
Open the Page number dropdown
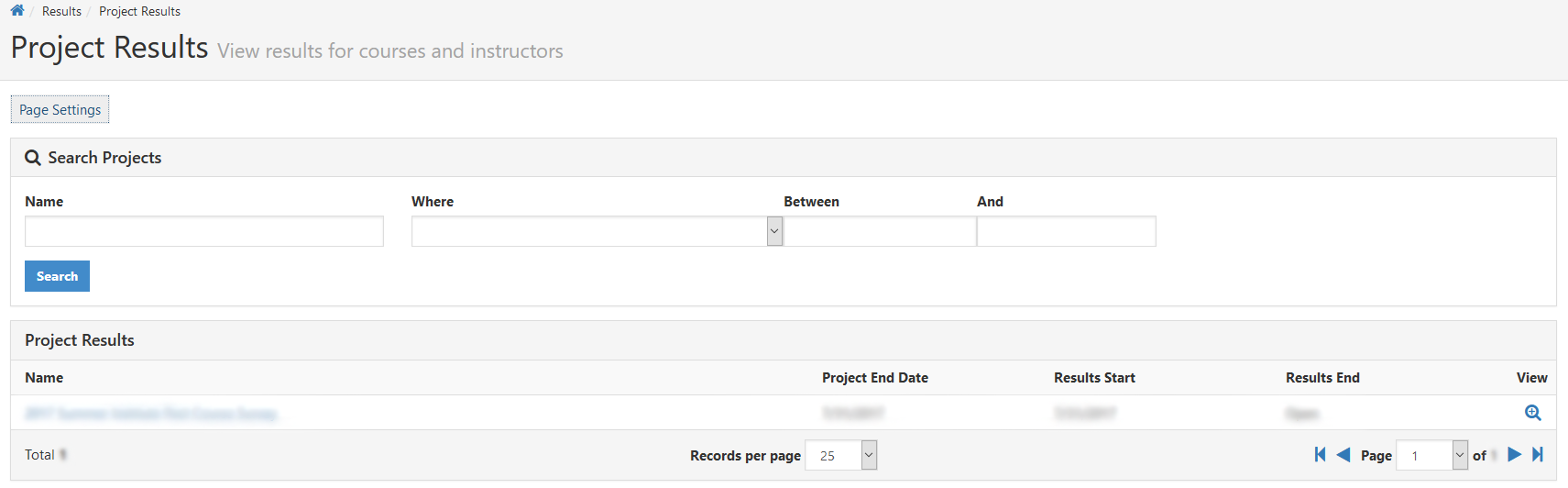pos(1431,455)
